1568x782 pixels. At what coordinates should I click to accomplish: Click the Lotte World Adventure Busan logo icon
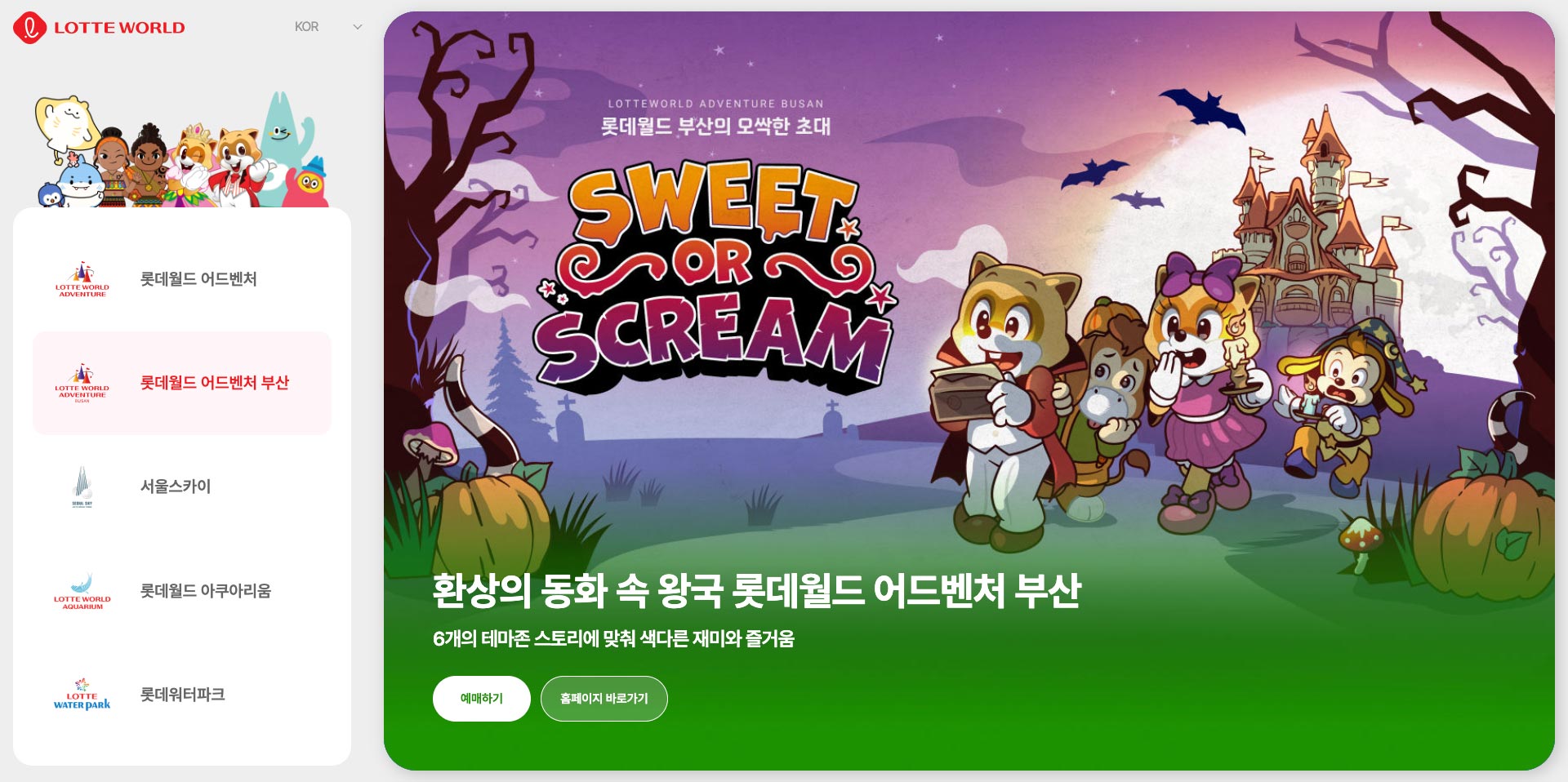coord(82,383)
